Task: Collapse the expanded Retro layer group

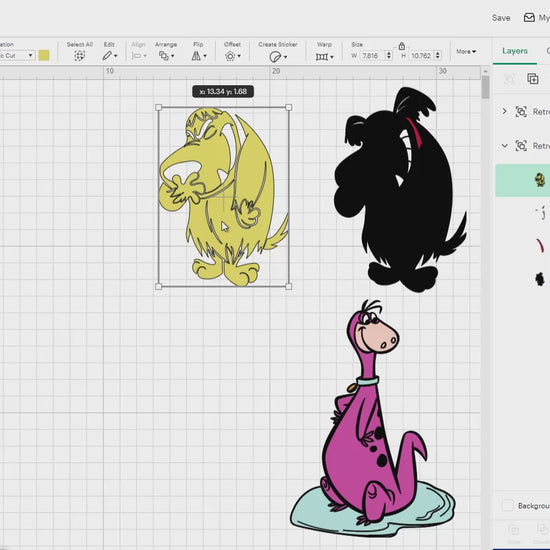Action: pyautogui.click(x=504, y=145)
